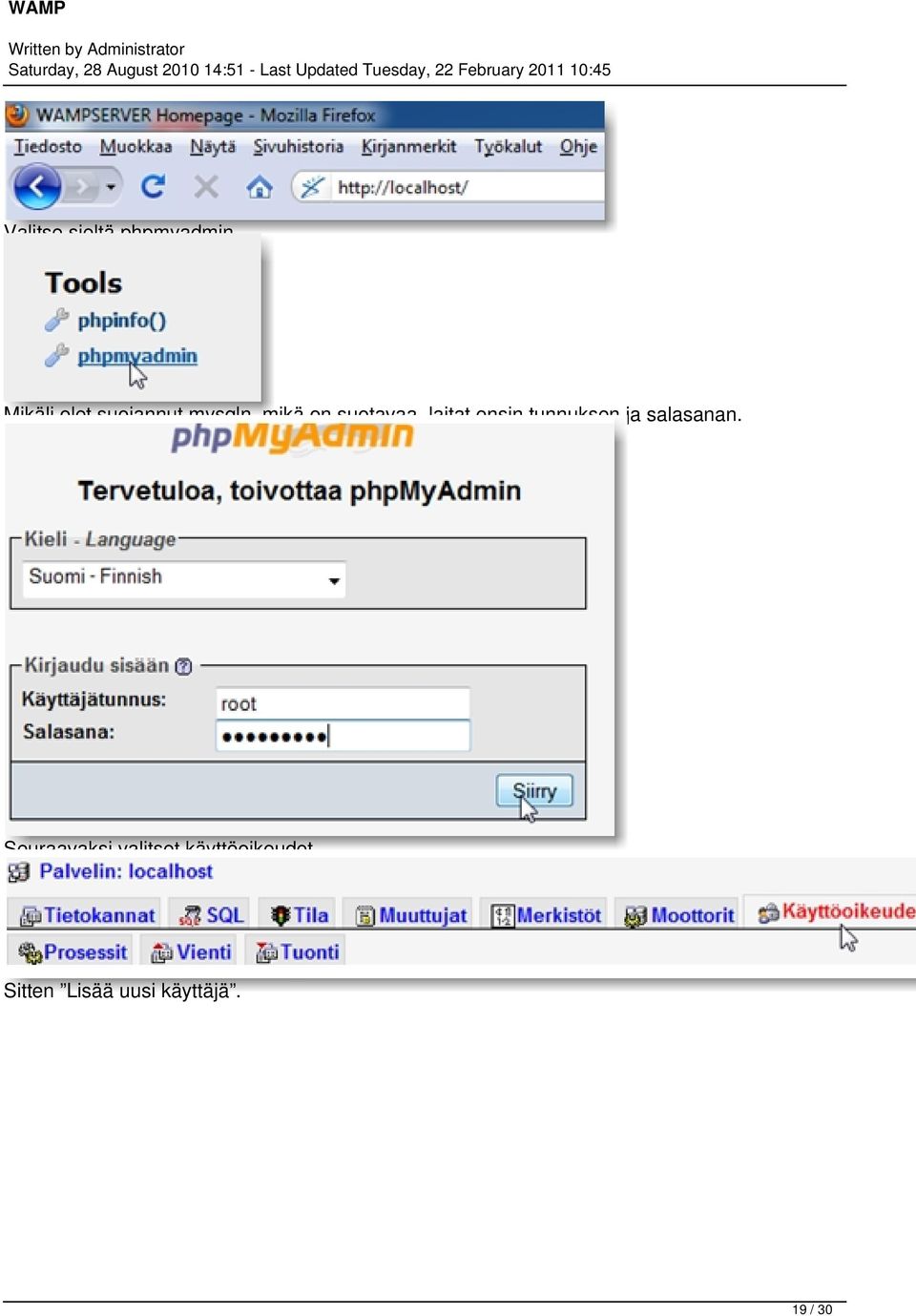
Task: Open the Ohje menu
Action: click(578, 147)
